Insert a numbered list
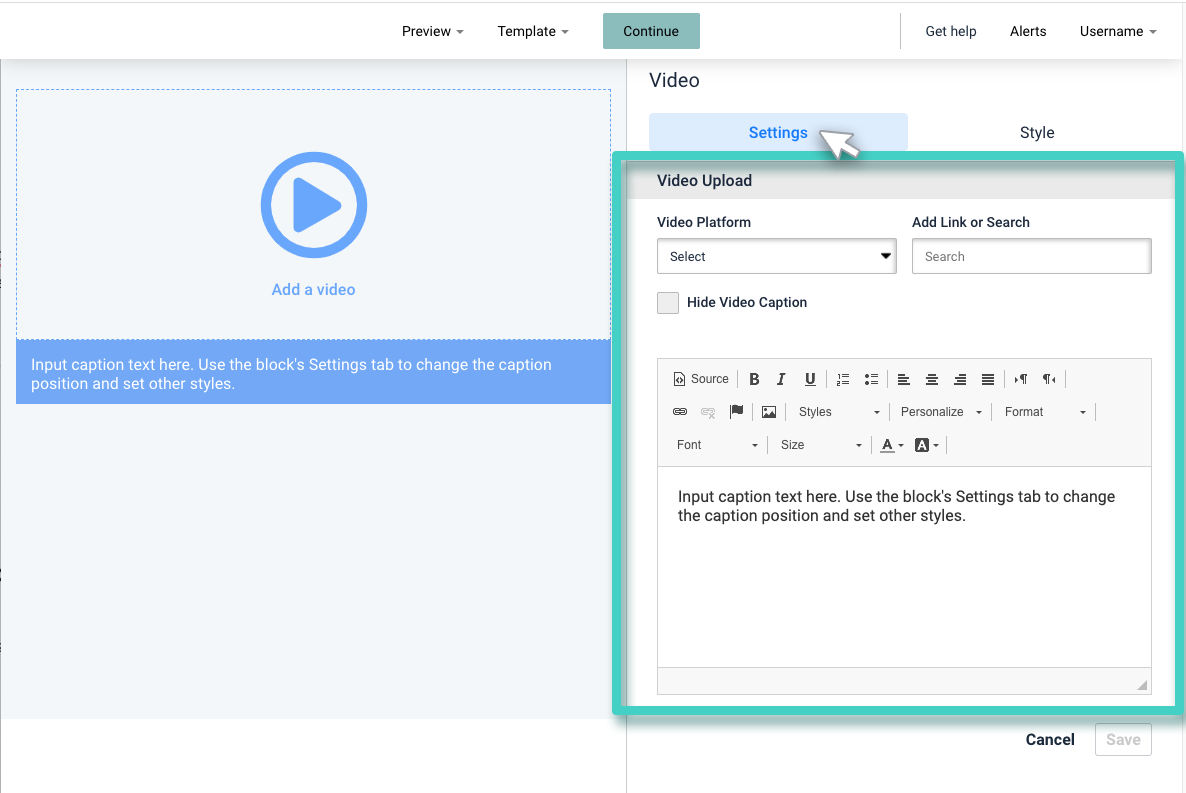The height and width of the screenshot is (793, 1186). [x=843, y=379]
